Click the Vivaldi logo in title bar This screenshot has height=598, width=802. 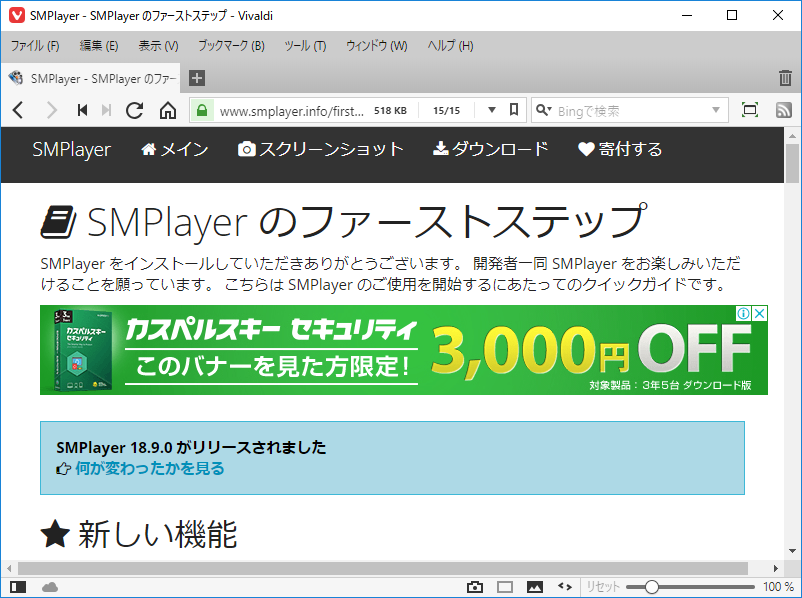point(17,15)
